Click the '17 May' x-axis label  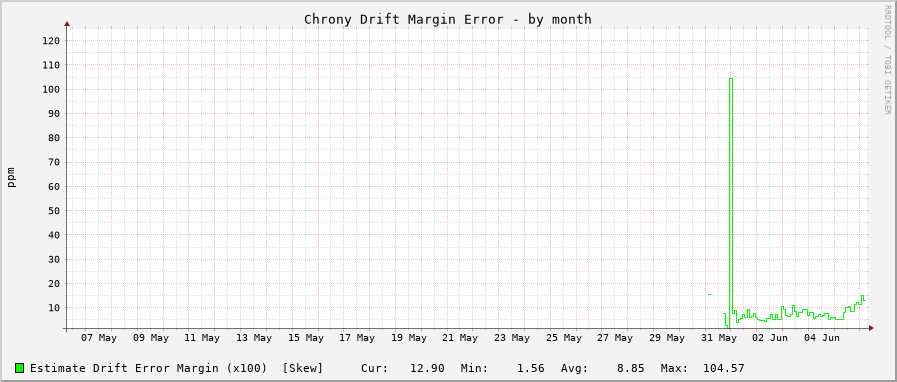click(358, 339)
